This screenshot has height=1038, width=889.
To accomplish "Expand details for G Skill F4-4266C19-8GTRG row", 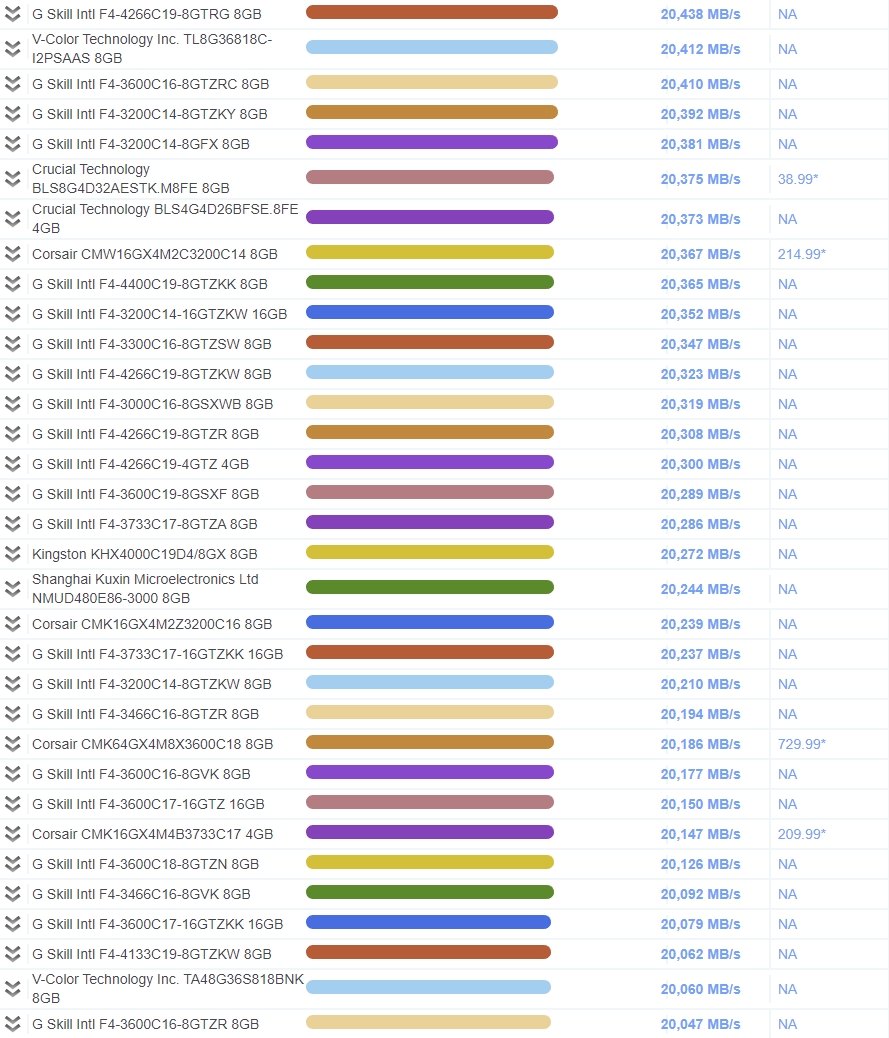I will pos(13,14).
